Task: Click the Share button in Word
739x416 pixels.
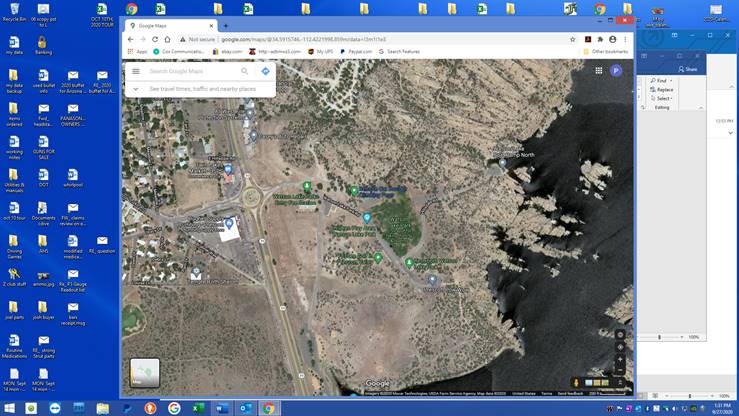Action: point(687,69)
